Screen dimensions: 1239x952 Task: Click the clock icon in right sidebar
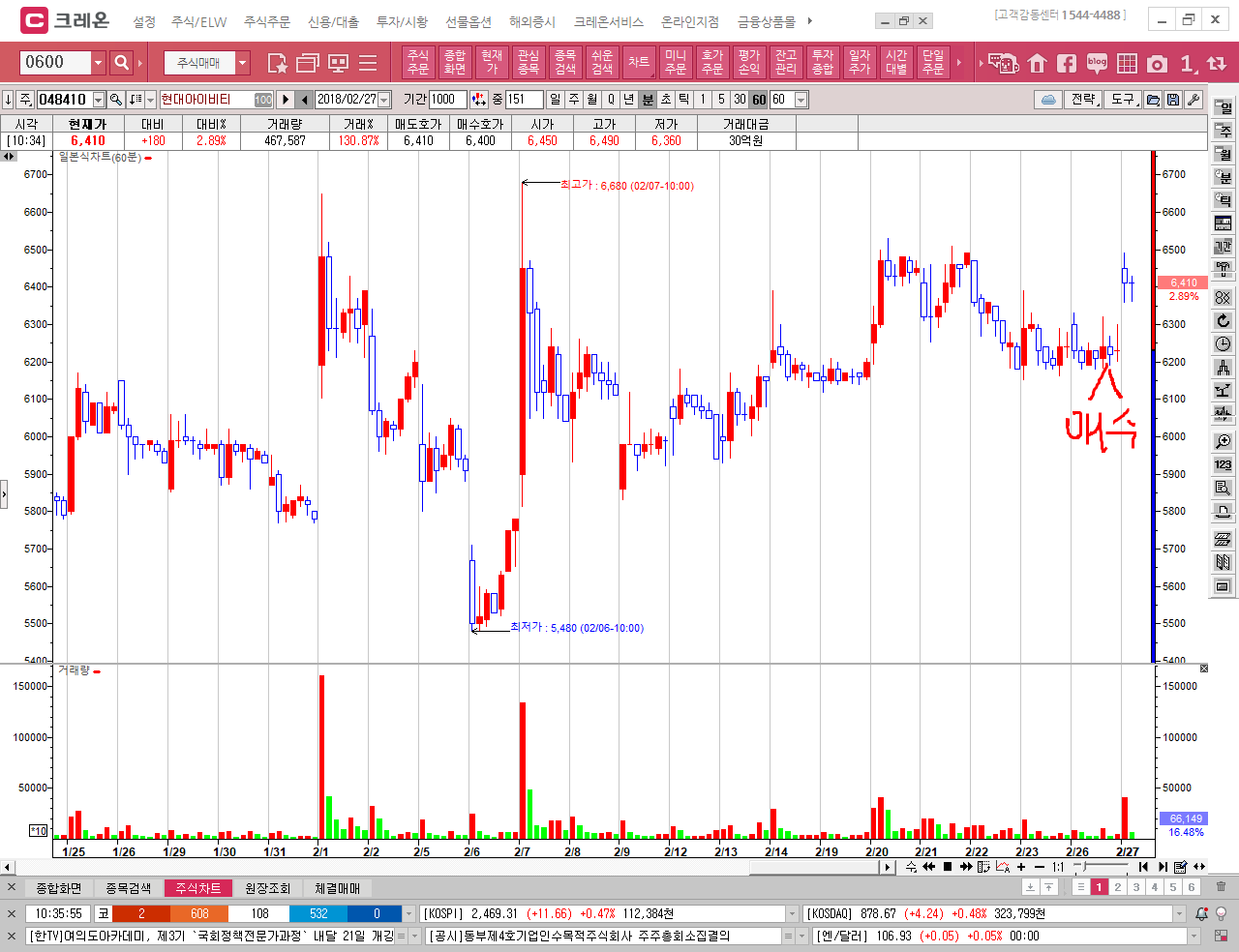tap(1224, 343)
